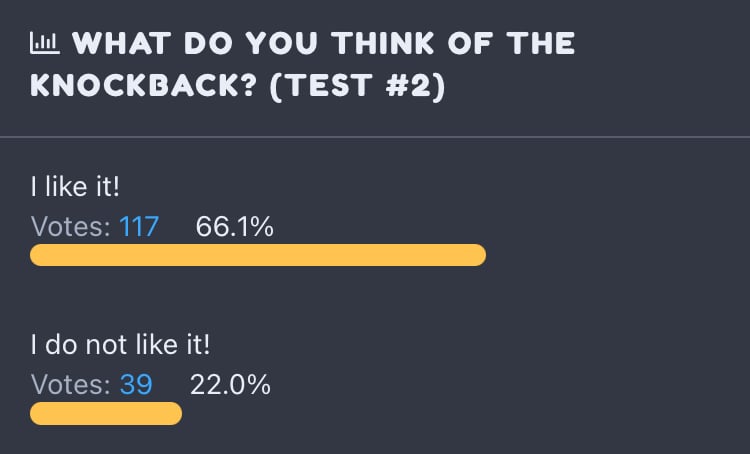Click the word THINK in the poll heading

pyautogui.click(x=383, y=44)
